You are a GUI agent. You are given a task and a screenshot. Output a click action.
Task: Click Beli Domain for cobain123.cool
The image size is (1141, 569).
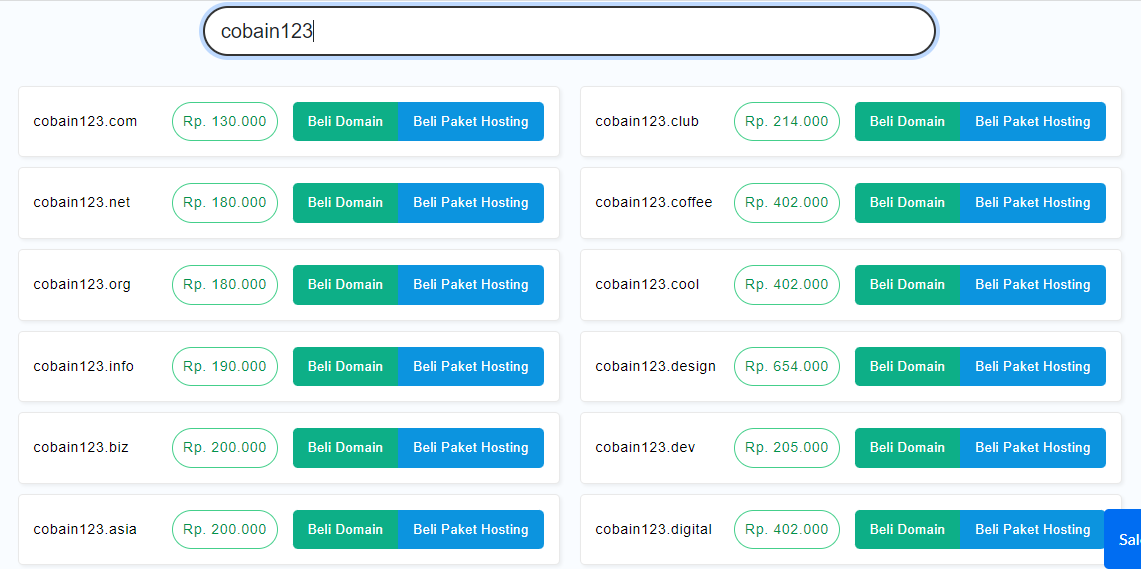pyautogui.click(x=907, y=284)
